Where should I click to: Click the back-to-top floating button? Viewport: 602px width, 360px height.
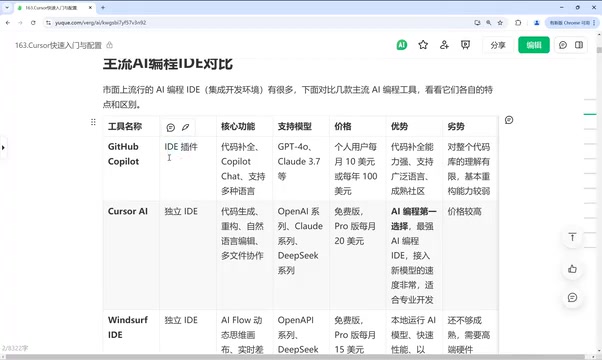(572, 237)
